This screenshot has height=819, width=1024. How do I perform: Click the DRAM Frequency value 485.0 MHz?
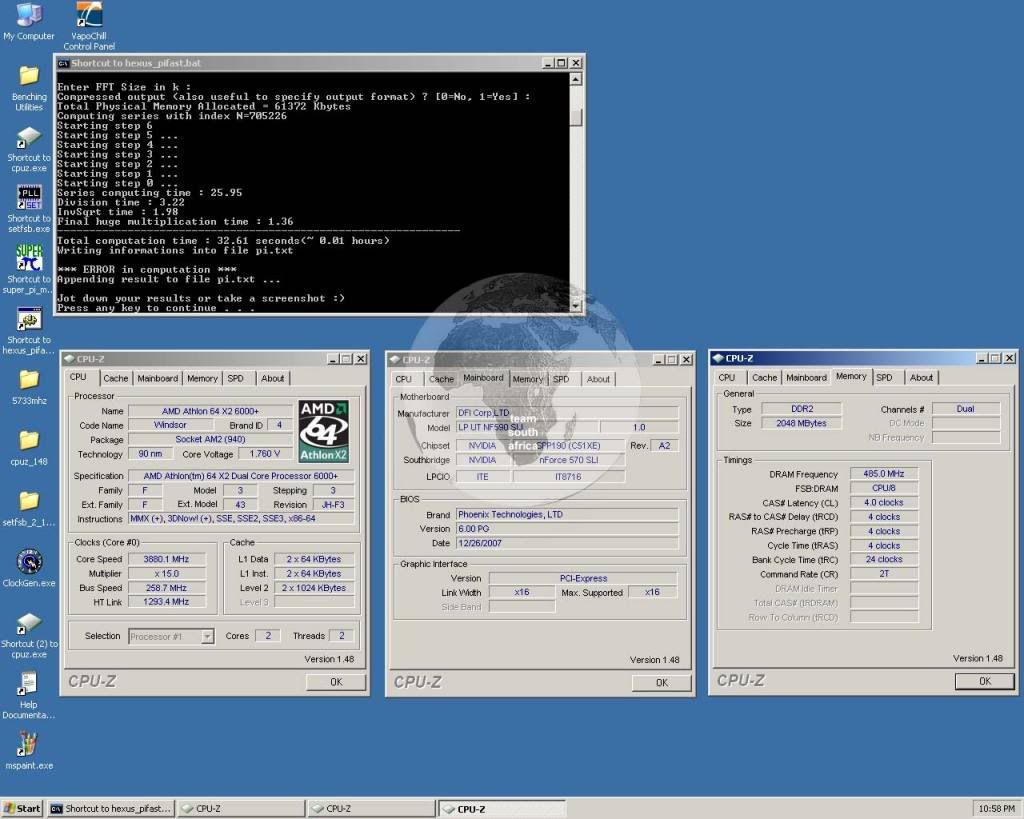pos(884,474)
